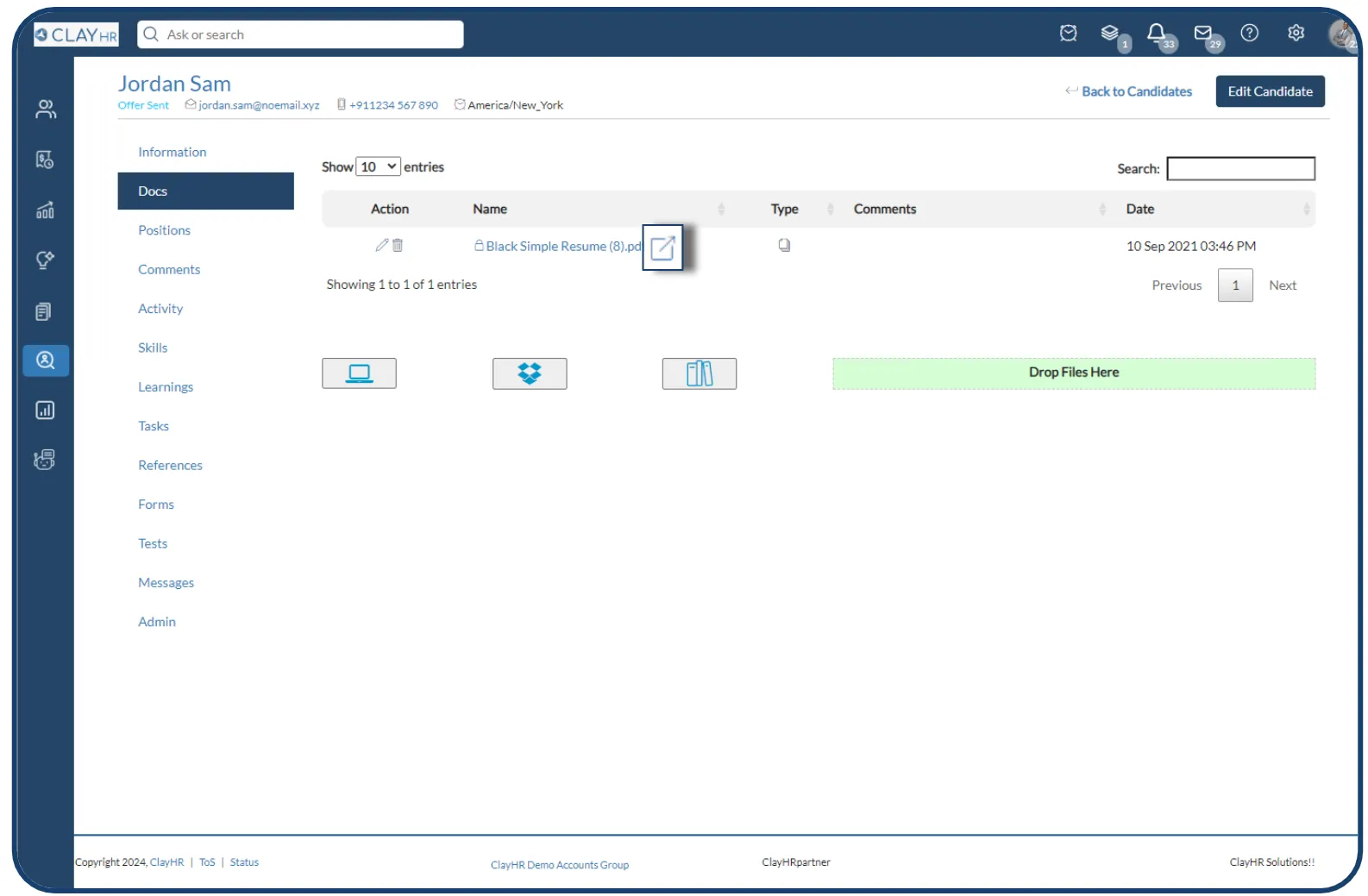Click the America/New_York timezone text
Viewport: 1368px width, 896px height.
(515, 105)
